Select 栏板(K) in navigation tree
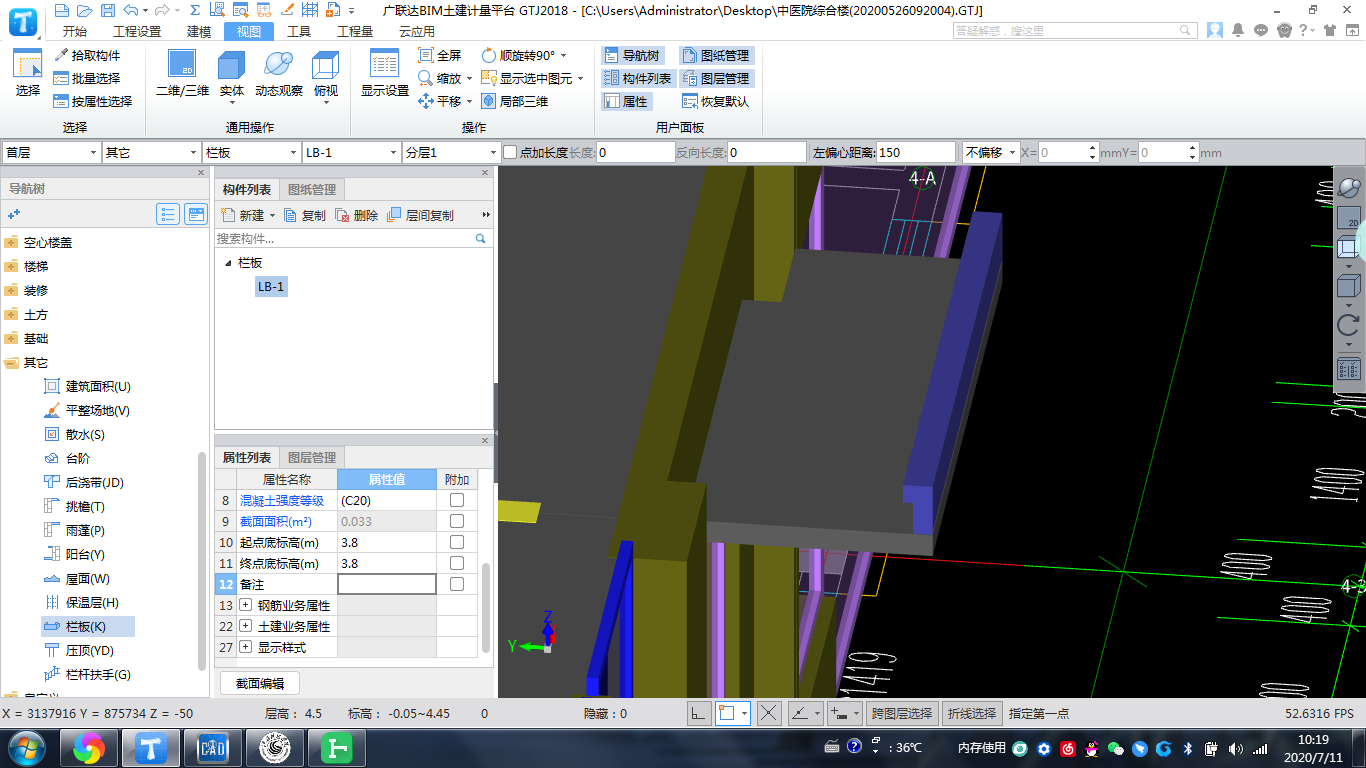Image resolution: width=1366 pixels, height=768 pixels. tap(87, 626)
